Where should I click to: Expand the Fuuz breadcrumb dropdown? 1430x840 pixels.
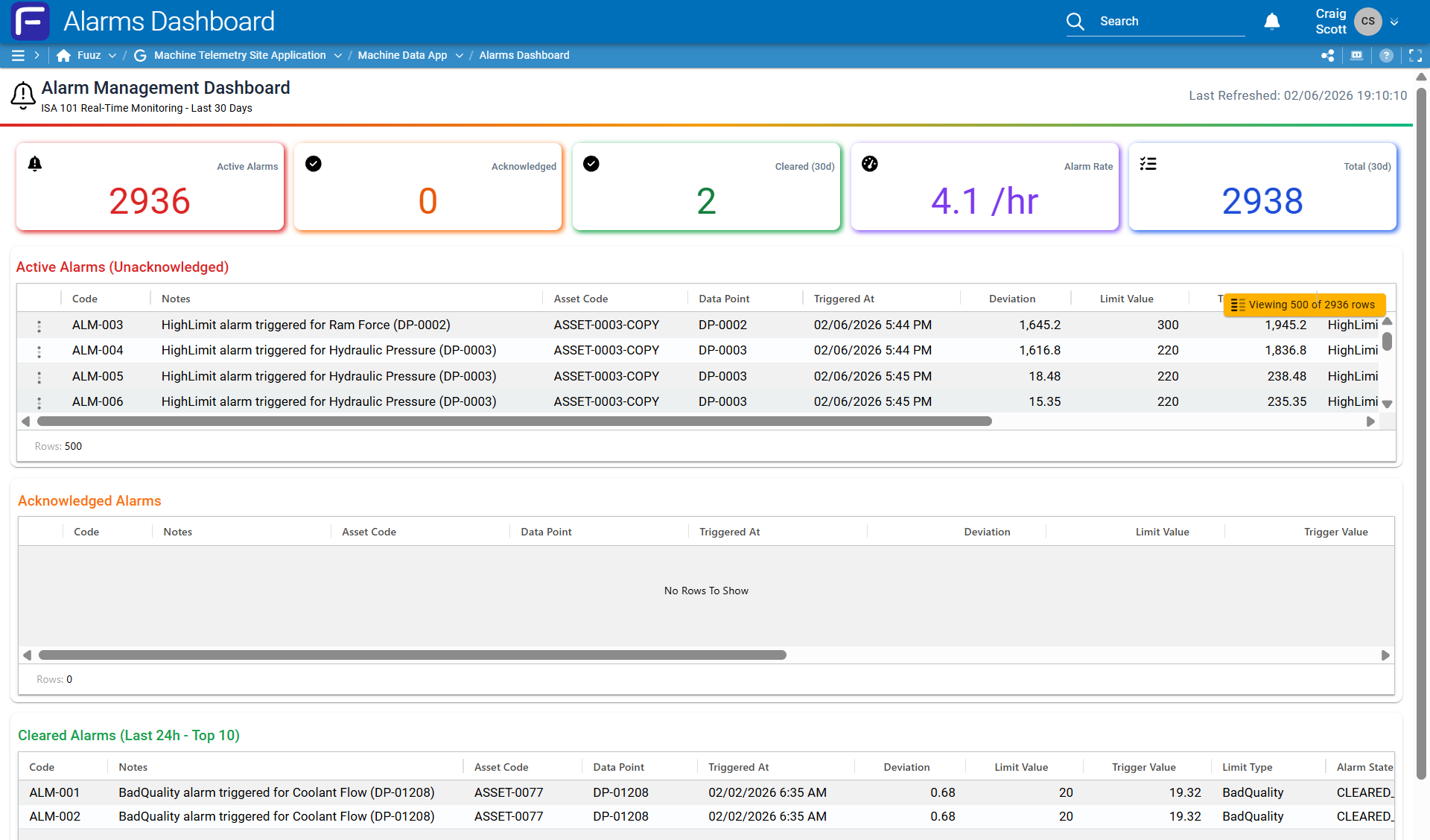click(x=112, y=55)
